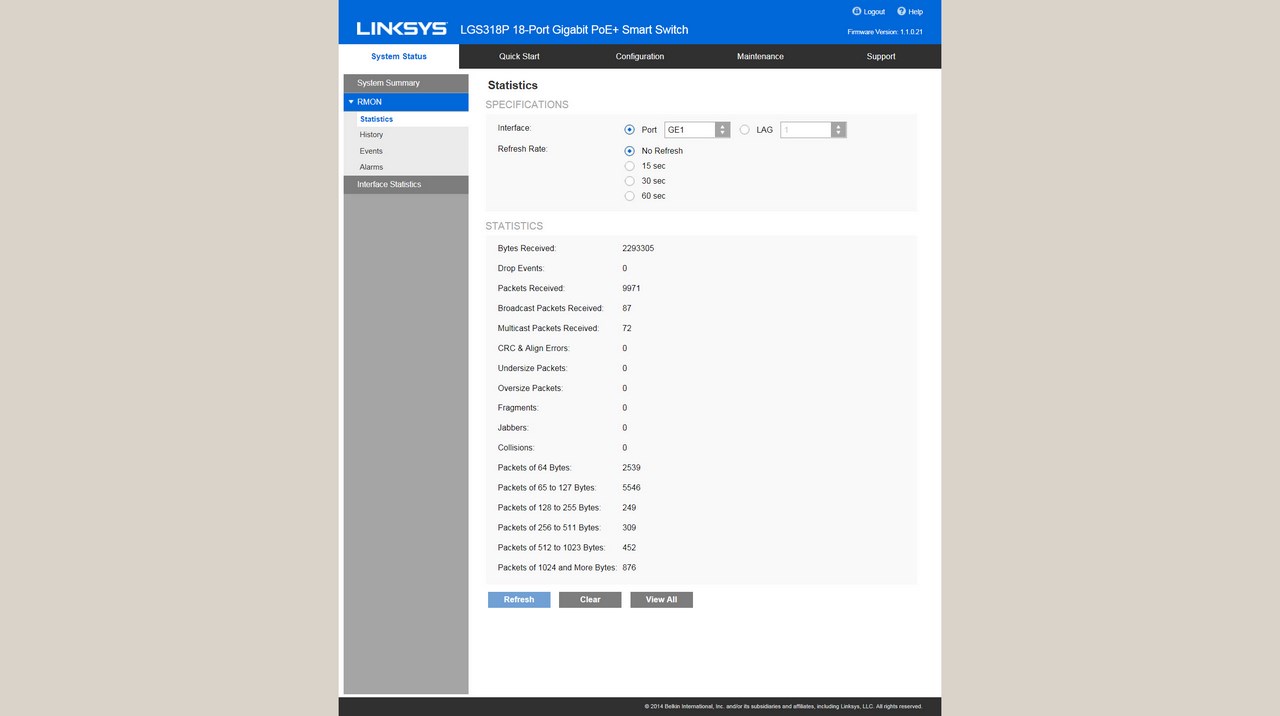Click Packets of 512 to 1023 Bytes value 452
The width and height of the screenshot is (1280, 716).
(x=629, y=548)
